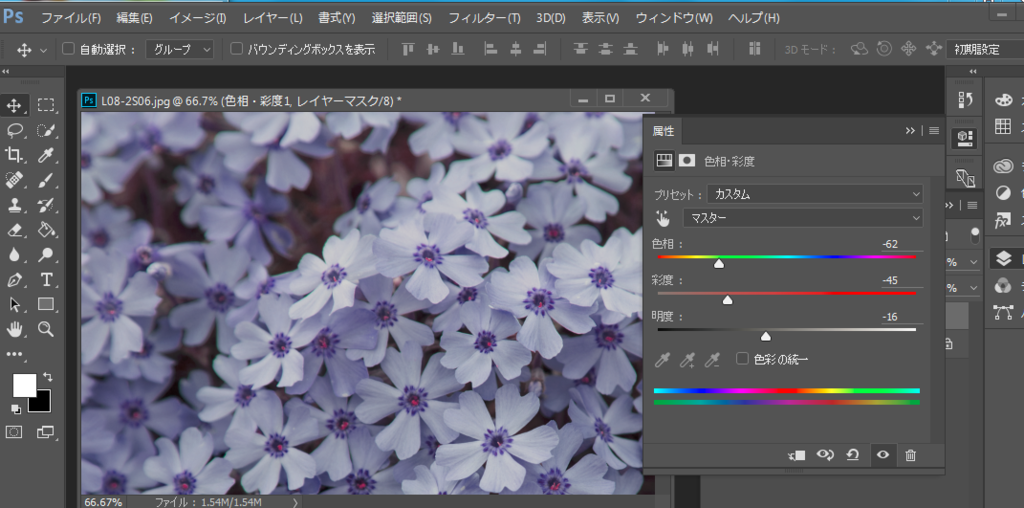Select the Crop tool
1024x508 pixels.
point(14,155)
